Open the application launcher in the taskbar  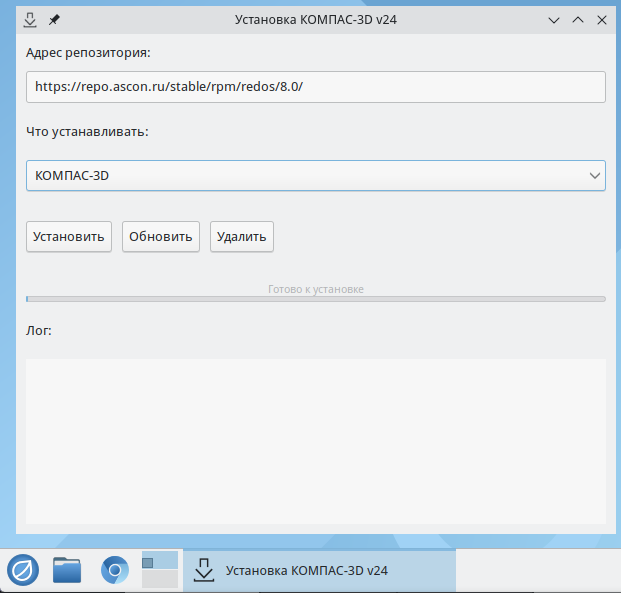click(23, 570)
